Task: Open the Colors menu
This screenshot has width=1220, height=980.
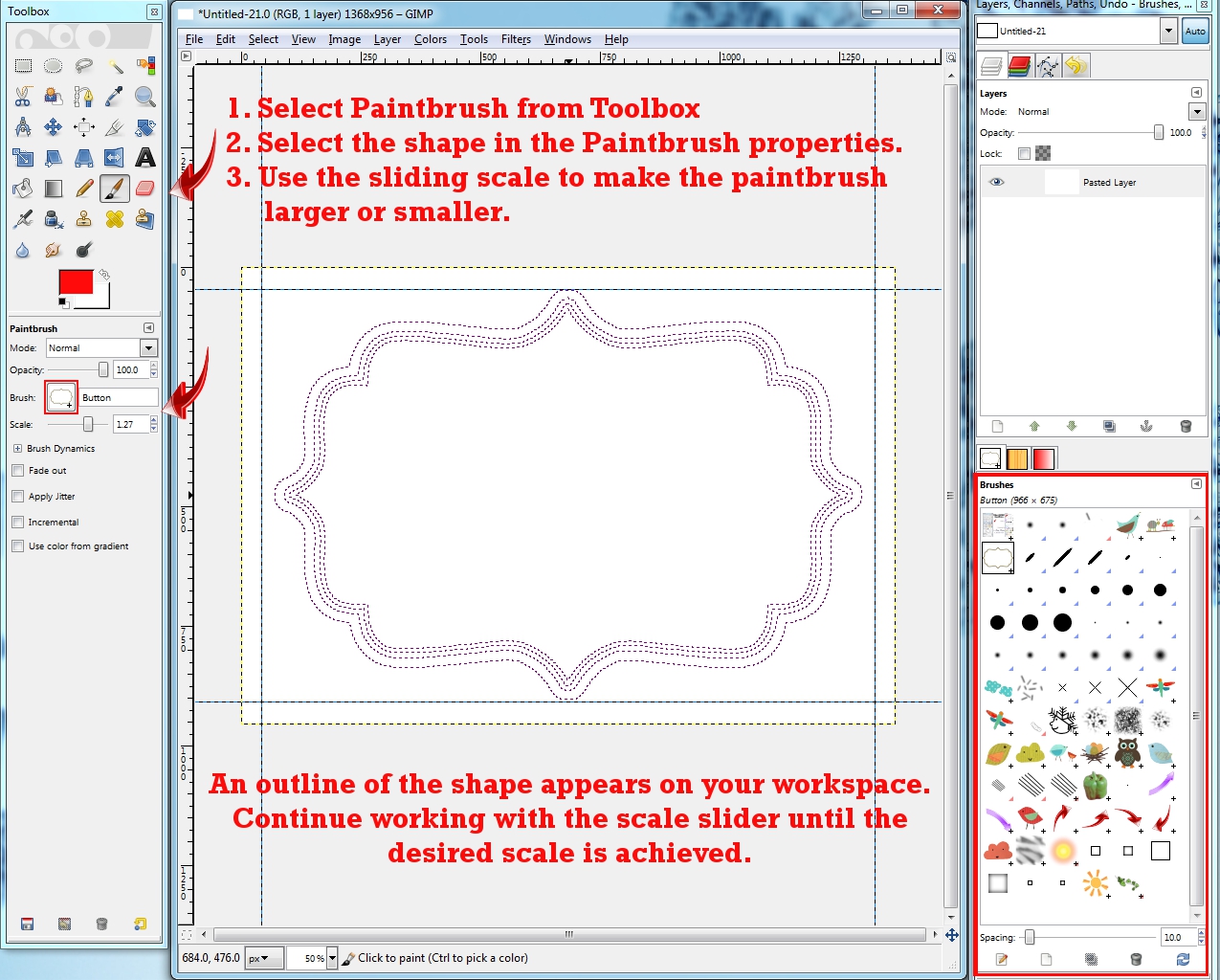Action: click(430, 39)
